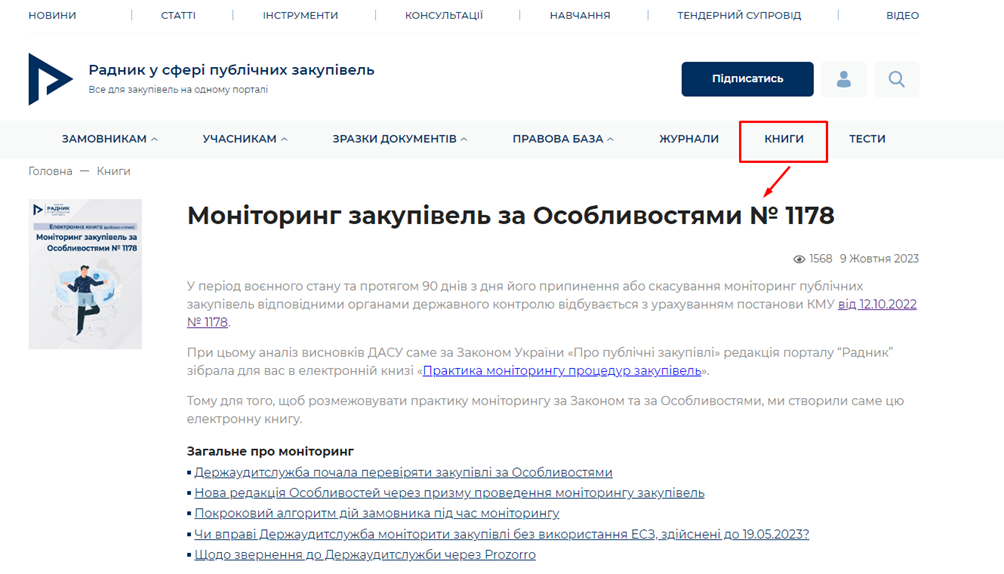This screenshot has width=1004, height=574.
Task: Open Покроковий алгоритм дій замовника link
Action: [x=377, y=513]
